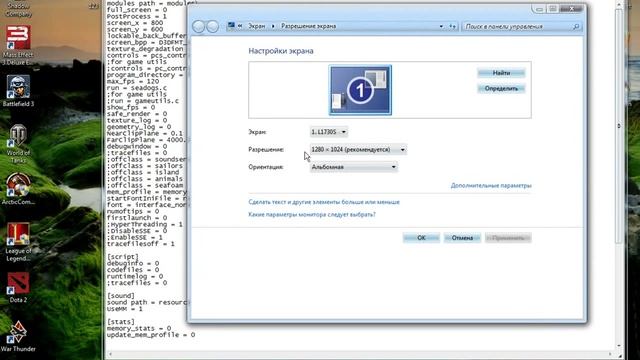The height and width of the screenshot is (360, 640).
Task: Click the Настройки экрана heading
Action: click(281, 51)
